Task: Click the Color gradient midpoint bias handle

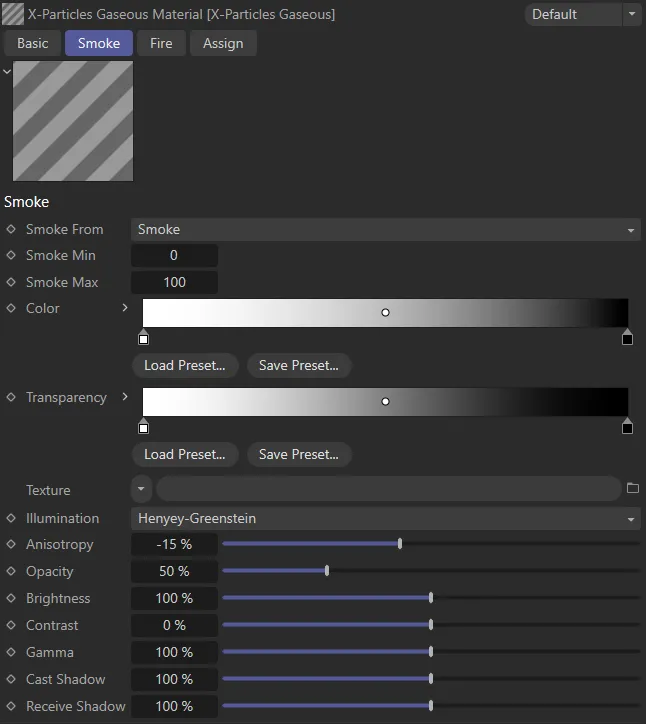Action: click(x=385, y=313)
